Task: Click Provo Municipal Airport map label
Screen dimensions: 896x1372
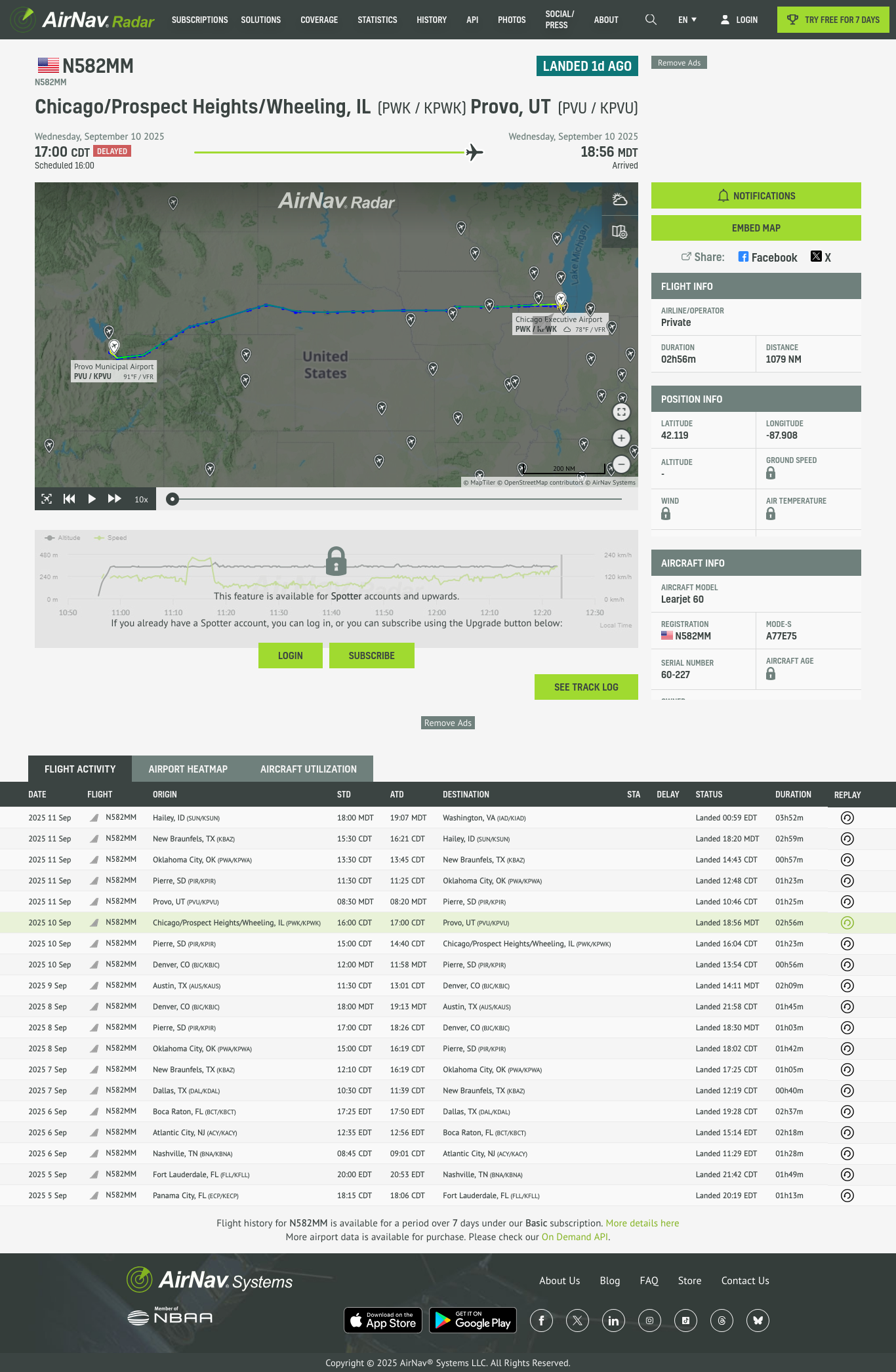Action: (x=114, y=371)
